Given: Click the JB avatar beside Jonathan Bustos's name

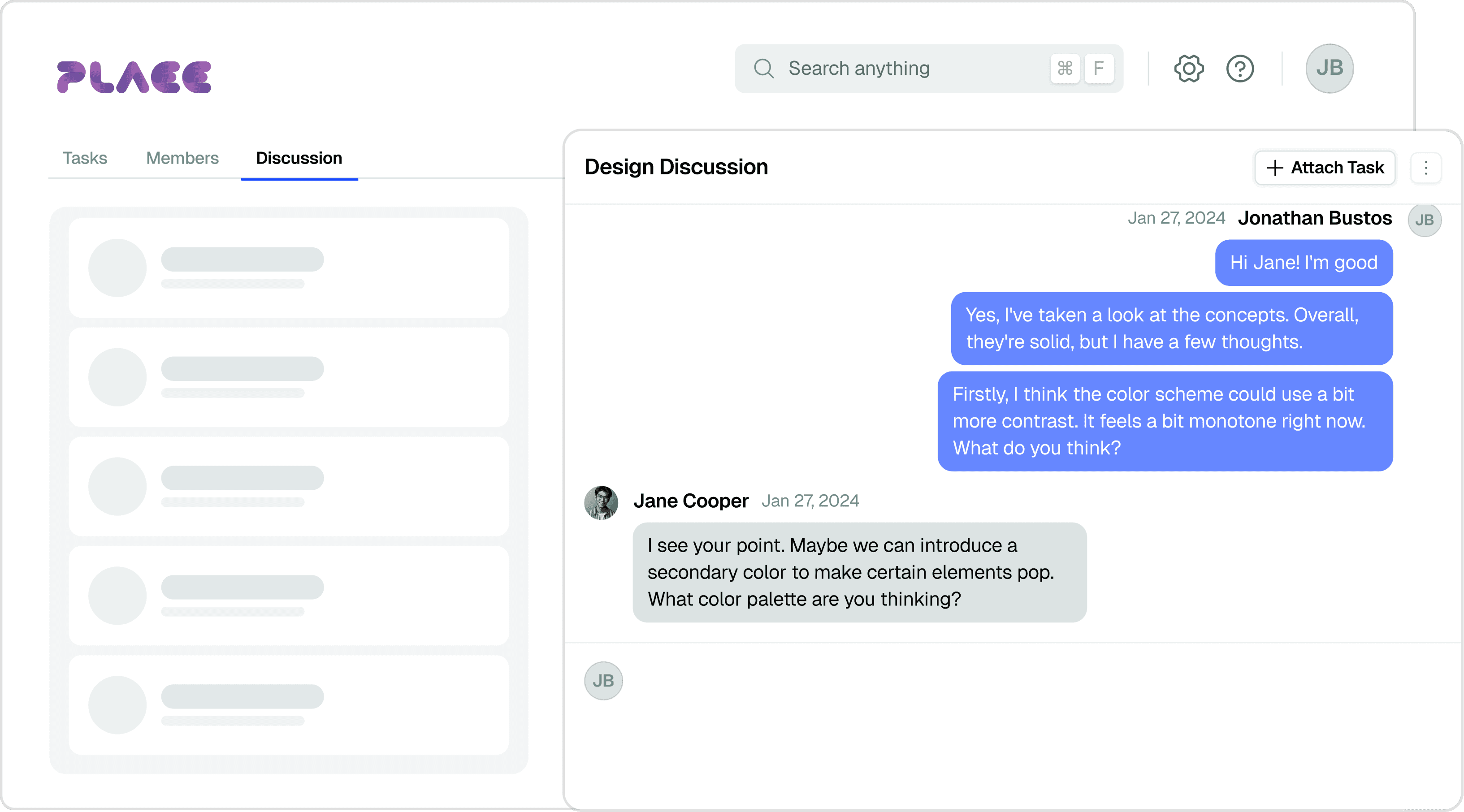Looking at the screenshot, I should pyautogui.click(x=1425, y=220).
